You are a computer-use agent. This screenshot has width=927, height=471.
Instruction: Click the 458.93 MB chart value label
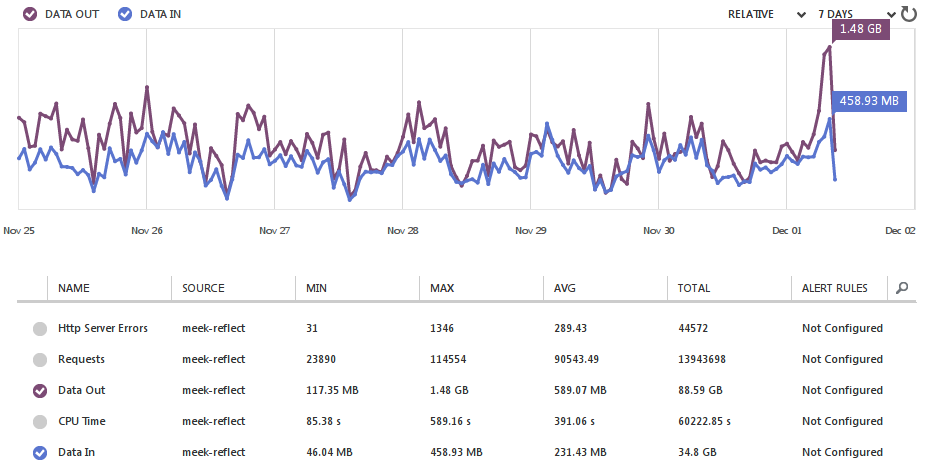click(868, 101)
